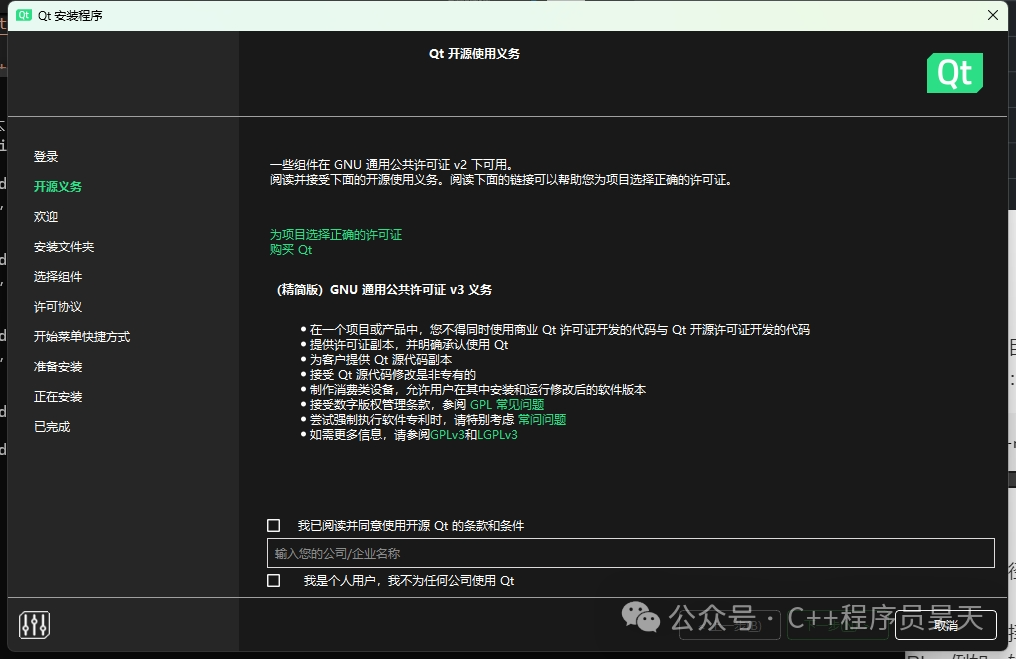
Task: Open the LGPLv3 link
Action: point(497,434)
